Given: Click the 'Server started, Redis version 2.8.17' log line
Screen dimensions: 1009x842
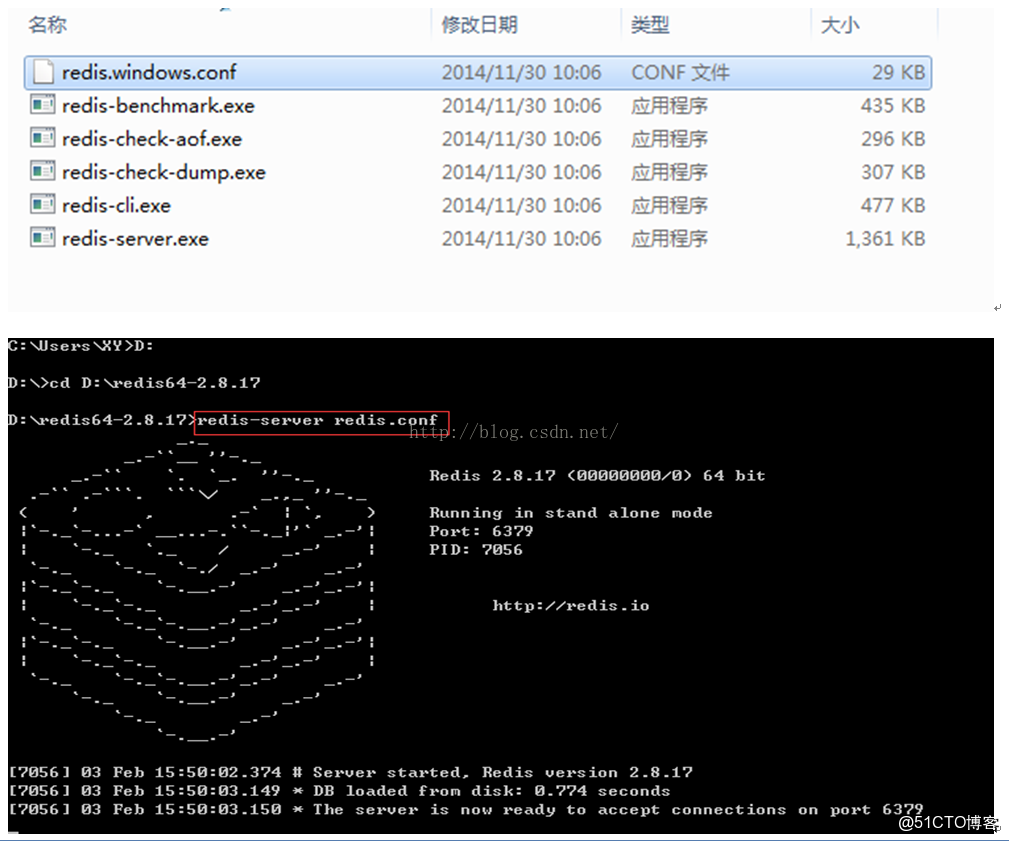Looking at the screenshot, I should (x=351, y=772).
